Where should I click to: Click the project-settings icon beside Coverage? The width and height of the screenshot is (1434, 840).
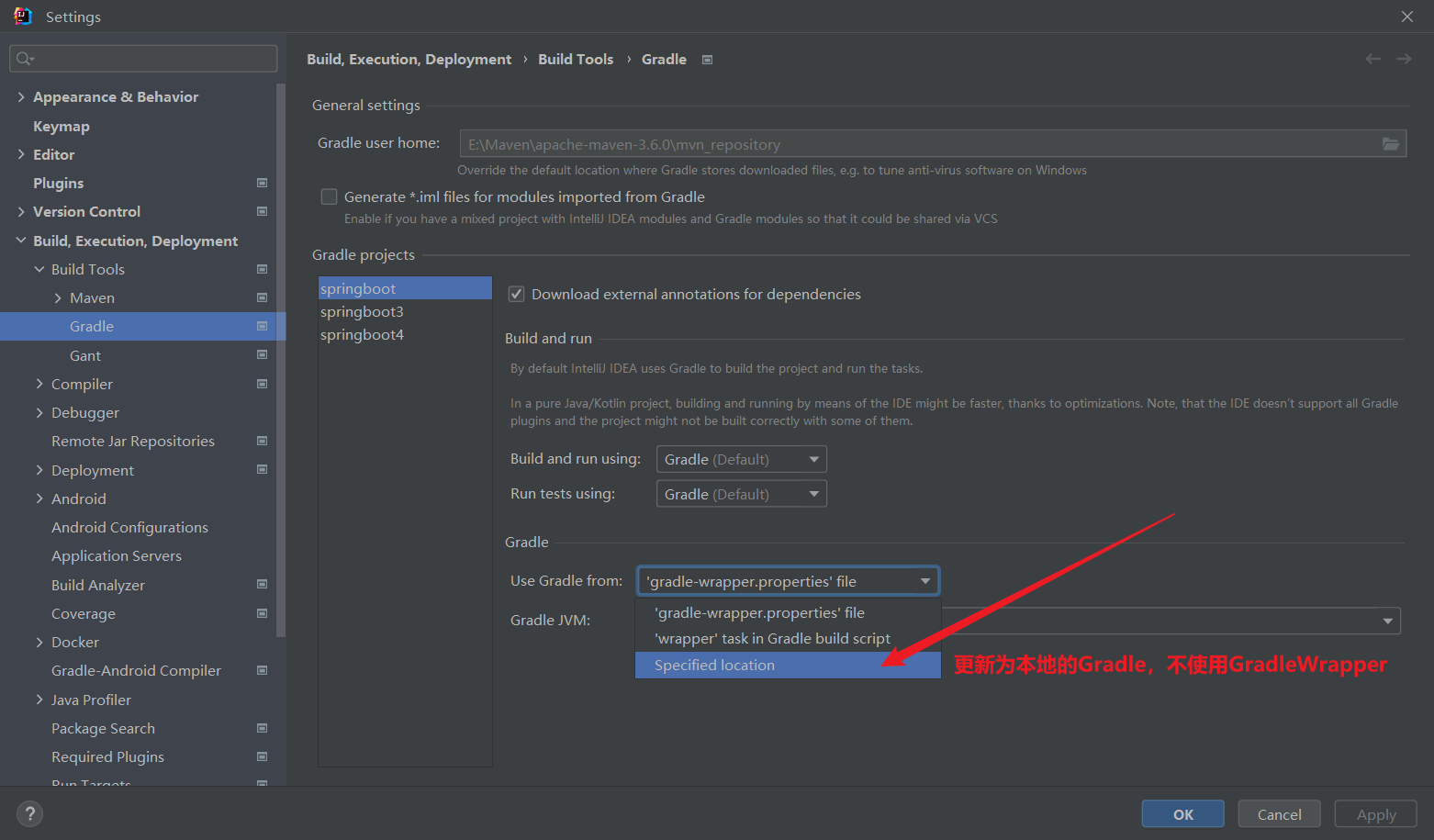click(x=262, y=613)
